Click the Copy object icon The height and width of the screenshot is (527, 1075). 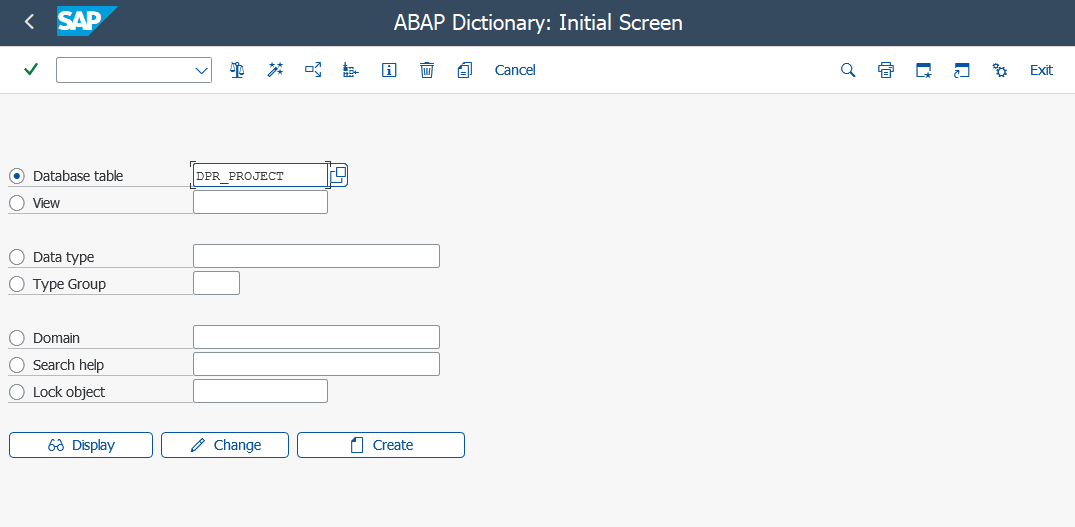(x=464, y=70)
